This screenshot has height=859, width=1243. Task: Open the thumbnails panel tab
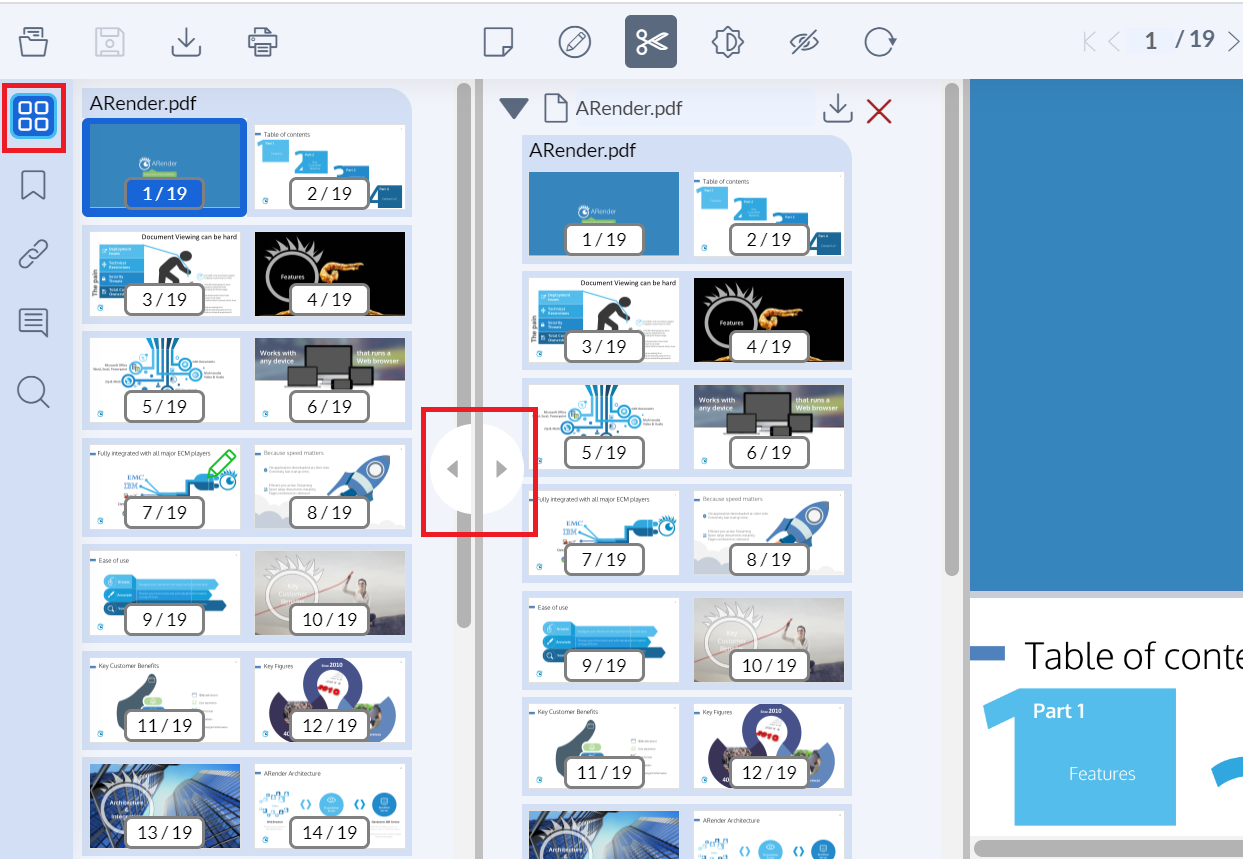[x=34, y=117]
